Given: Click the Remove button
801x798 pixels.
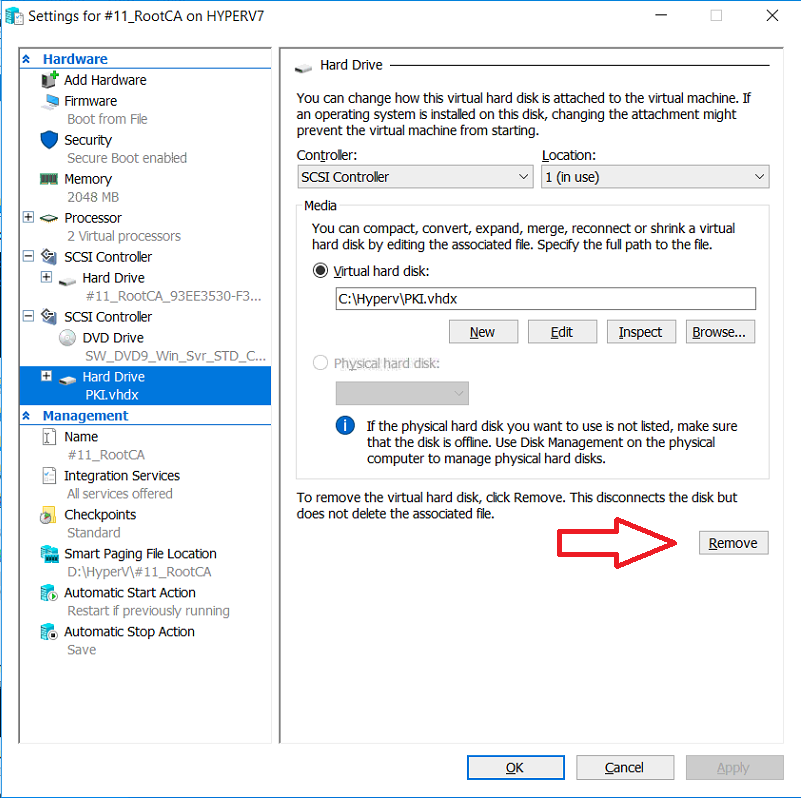Looking at the screenshot, I should click(734, 543).
